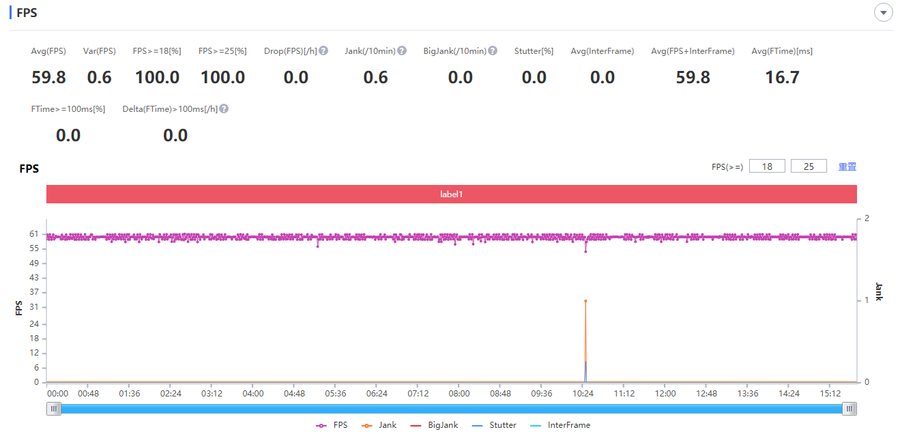Collapse the FPS panel with top-right arrow

coord(882,13)
